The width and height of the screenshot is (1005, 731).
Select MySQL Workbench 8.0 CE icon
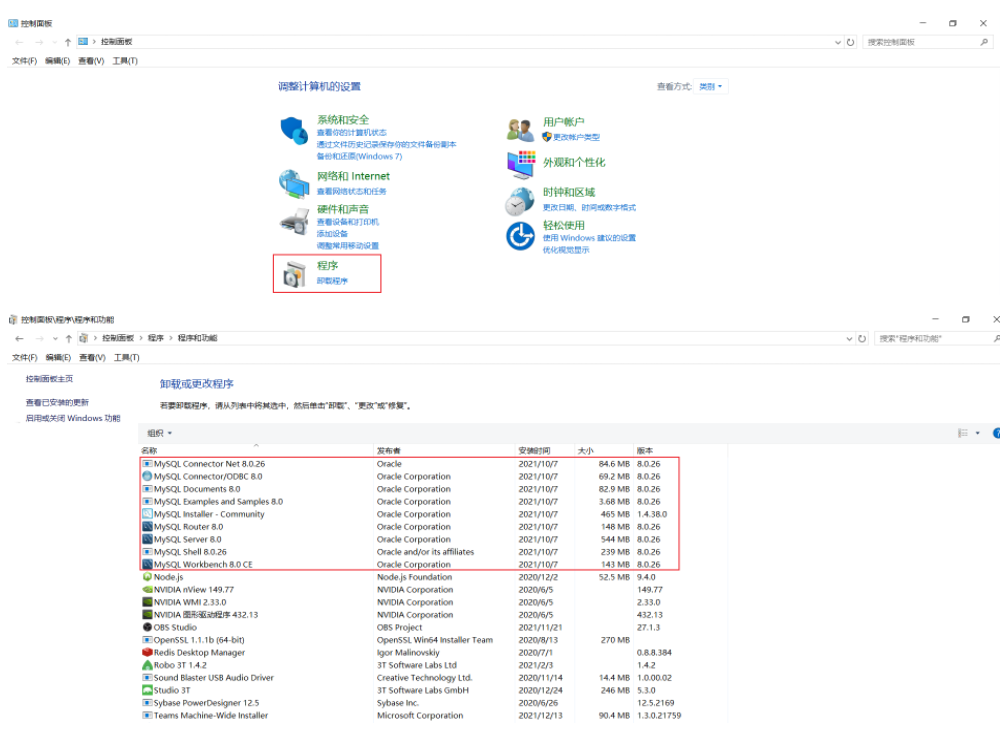point(147,564)
